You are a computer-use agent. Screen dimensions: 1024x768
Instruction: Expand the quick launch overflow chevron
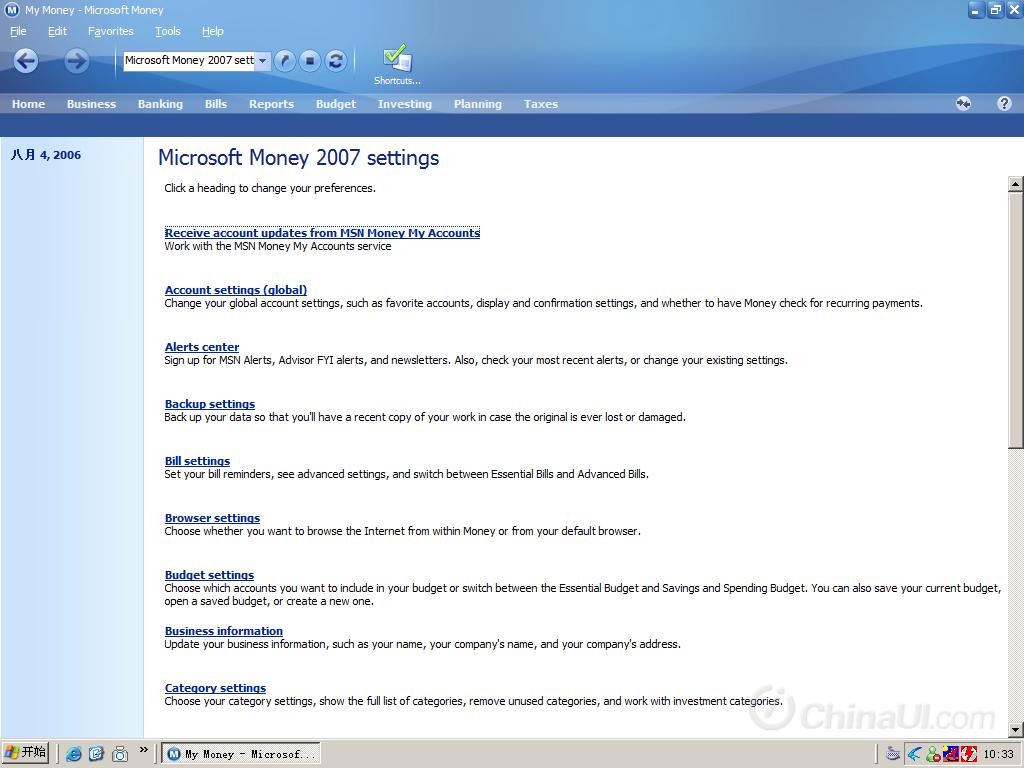click(x=143, y=749)
